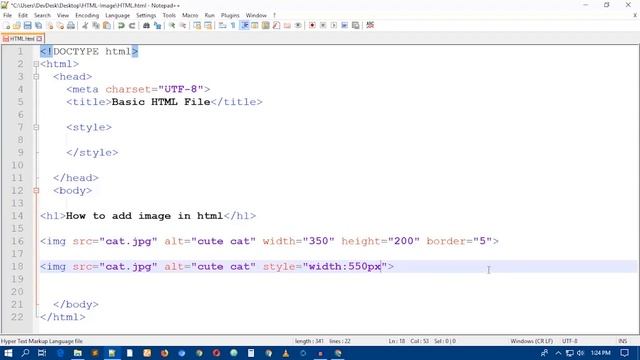Open the Tools menu
The height and width of the screenshot is (360, 640).
coord(169,15)
